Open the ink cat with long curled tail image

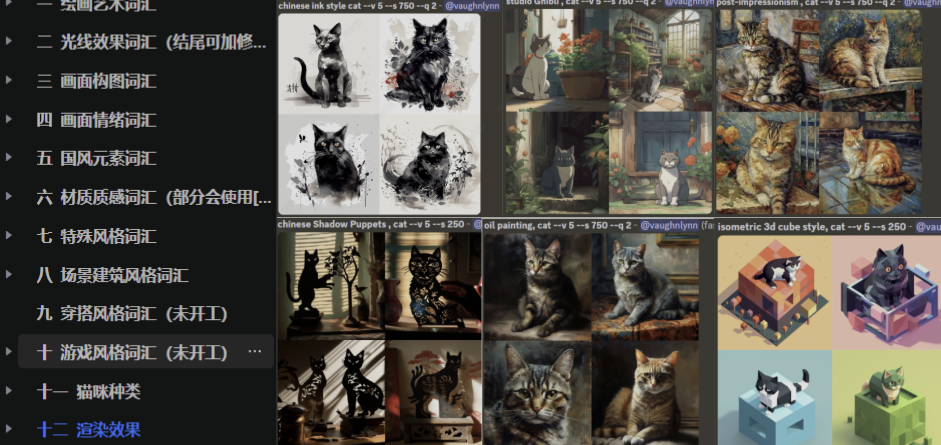tap(328, 64)
